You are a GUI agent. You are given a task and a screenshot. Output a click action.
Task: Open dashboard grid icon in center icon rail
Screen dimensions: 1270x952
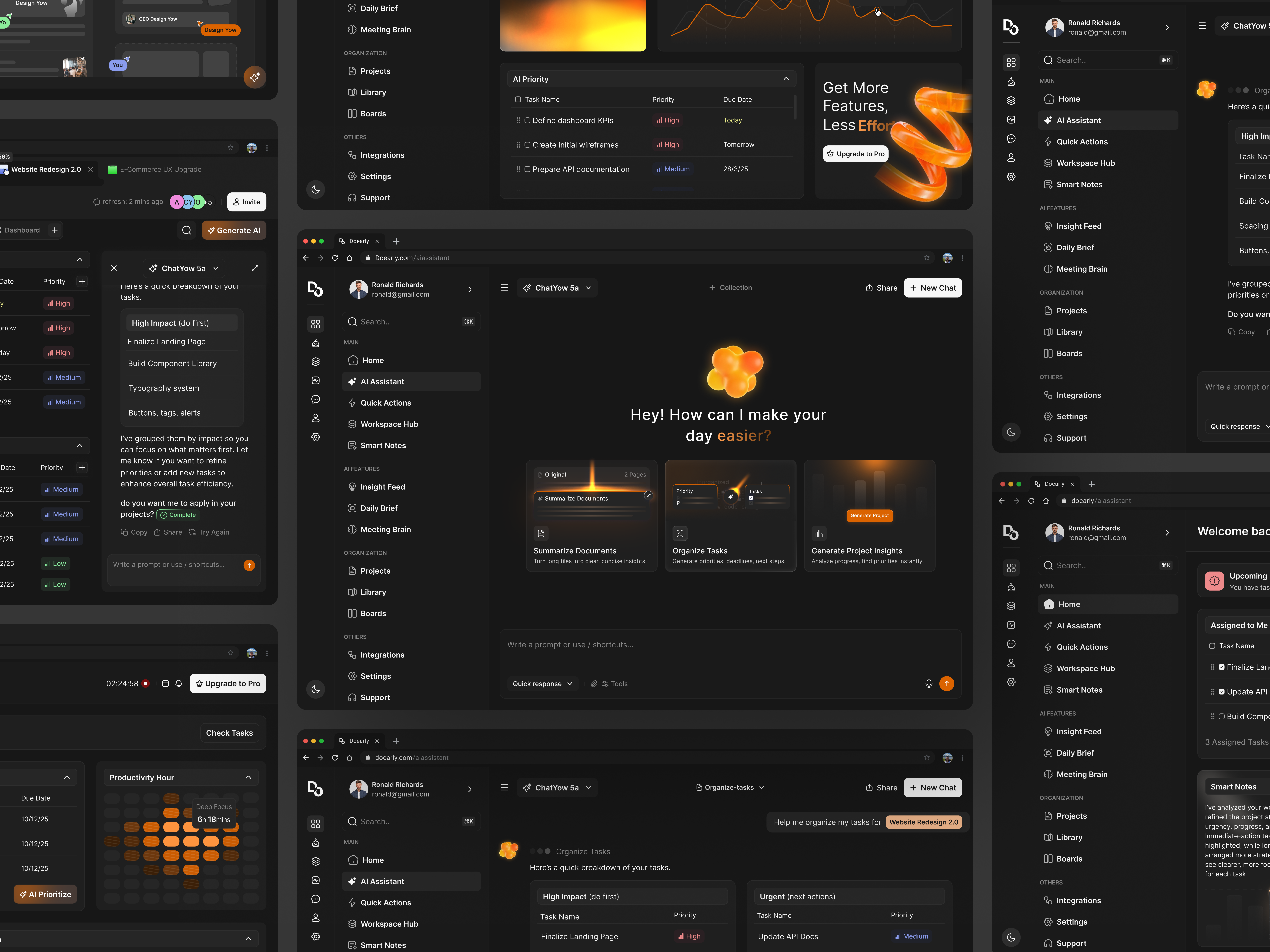316,324
